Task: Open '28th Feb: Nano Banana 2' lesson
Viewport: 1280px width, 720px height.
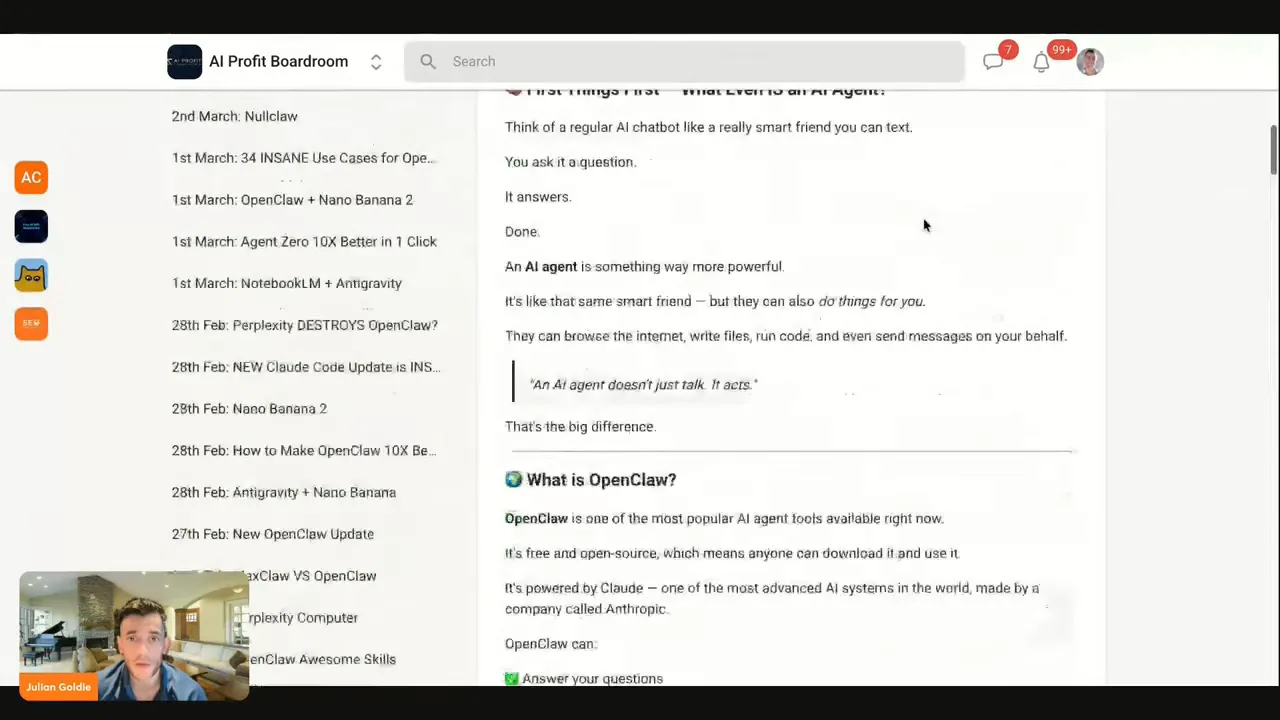Action: [249, 409]
